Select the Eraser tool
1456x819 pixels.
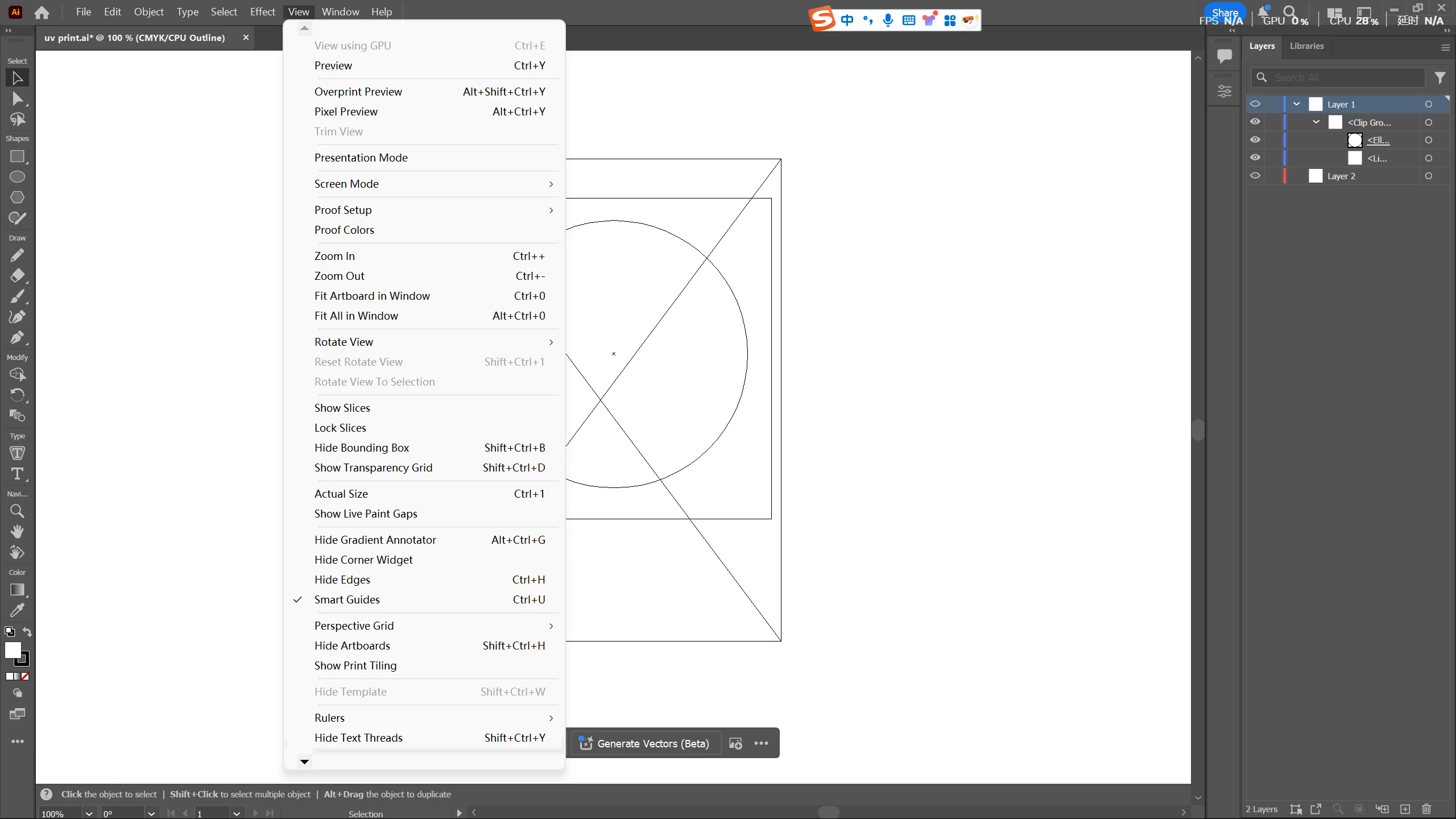[17, 276]
